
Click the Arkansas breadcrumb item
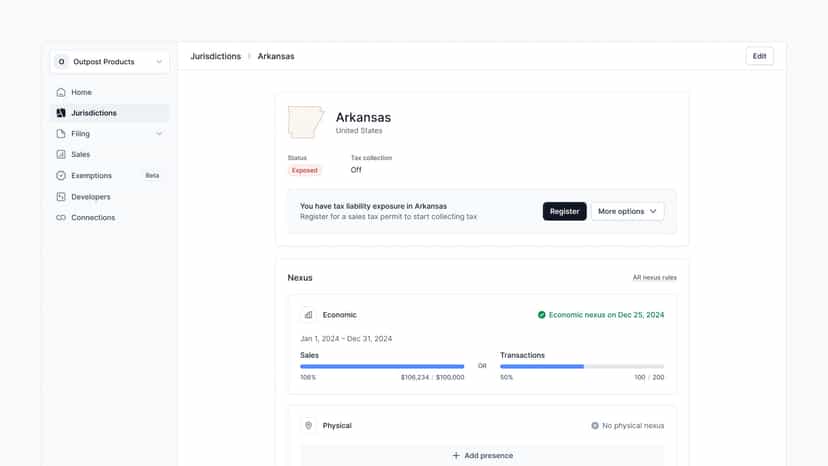(x=276, y=56)
